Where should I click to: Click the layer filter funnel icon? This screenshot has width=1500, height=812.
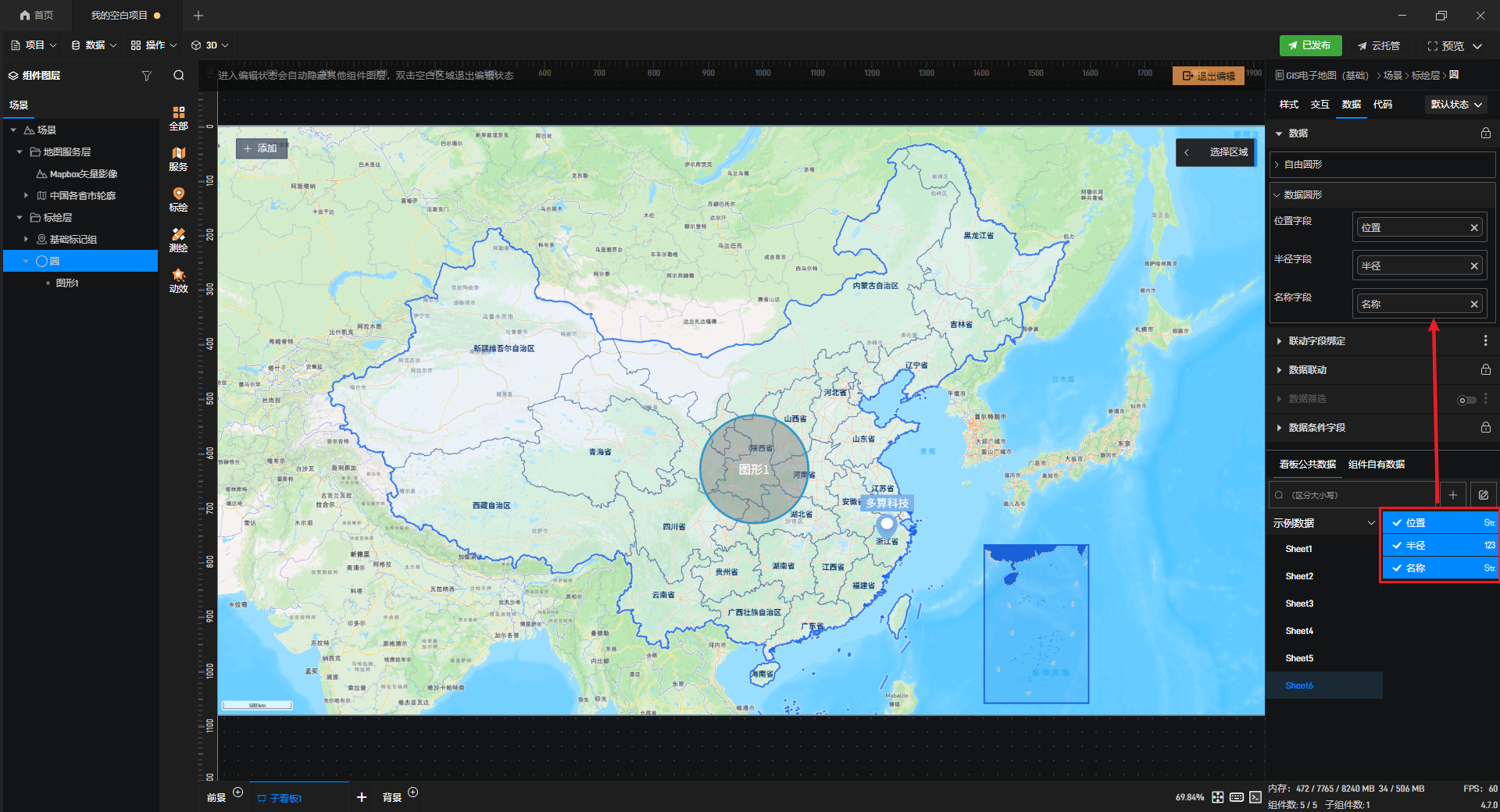(146, 76)
